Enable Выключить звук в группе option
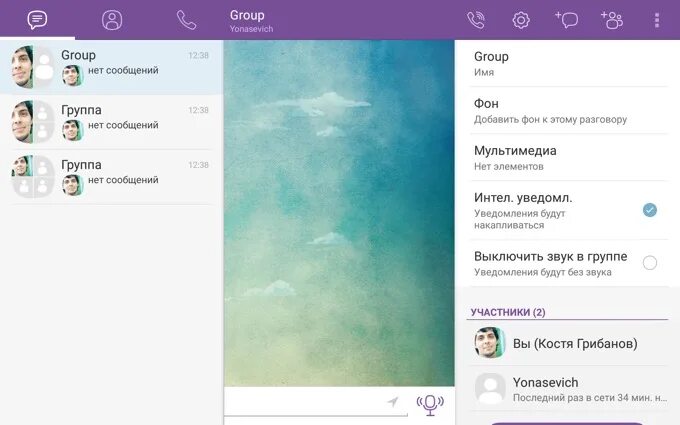This screenshot has height=425, width=680. 650,262
